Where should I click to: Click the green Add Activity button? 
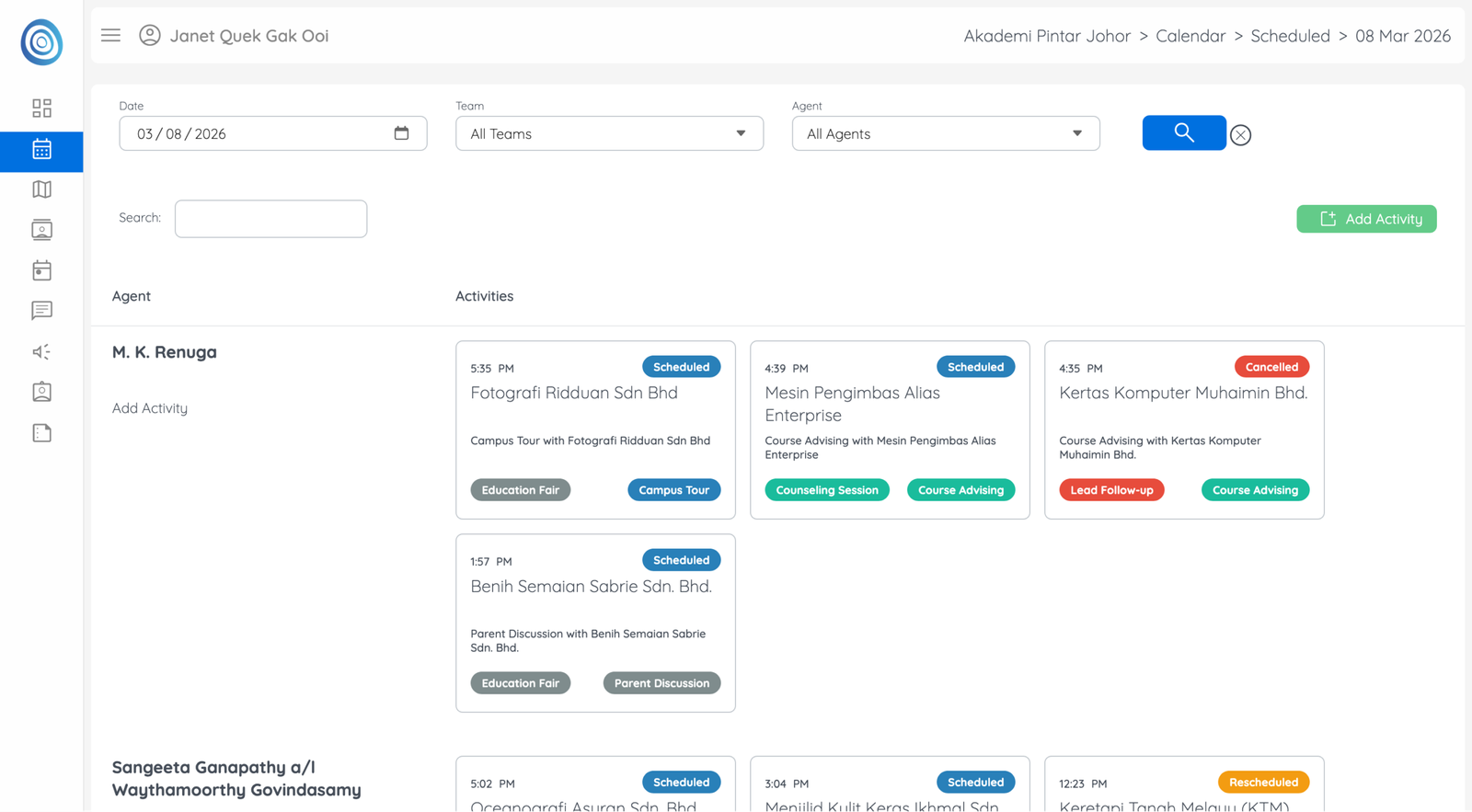1366,219
